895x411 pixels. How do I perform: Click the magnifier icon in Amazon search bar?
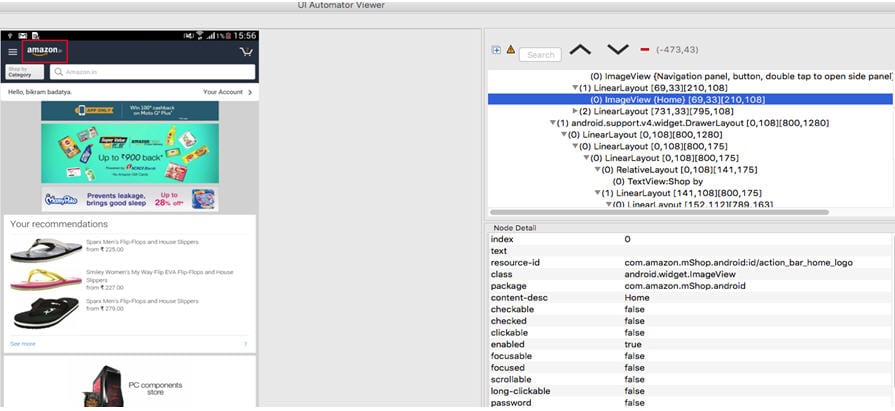coord(58,72)
